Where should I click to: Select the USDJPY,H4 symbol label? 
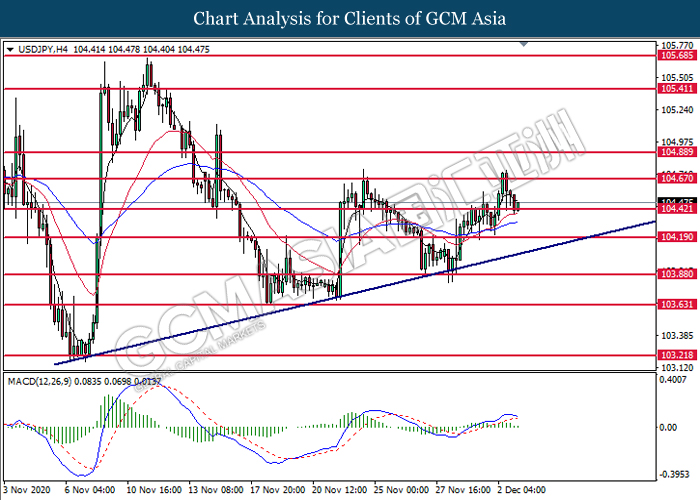point(43,50)
